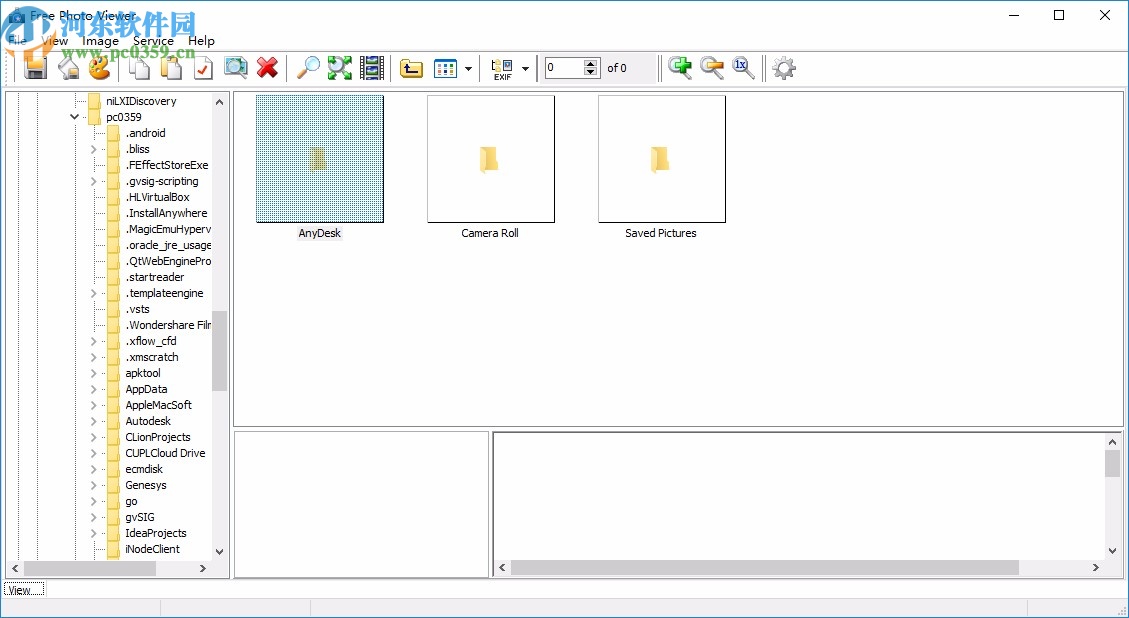Select the .HLVirtualBox folder in tree
The image size is (1129, 618).
coord(158,197)
